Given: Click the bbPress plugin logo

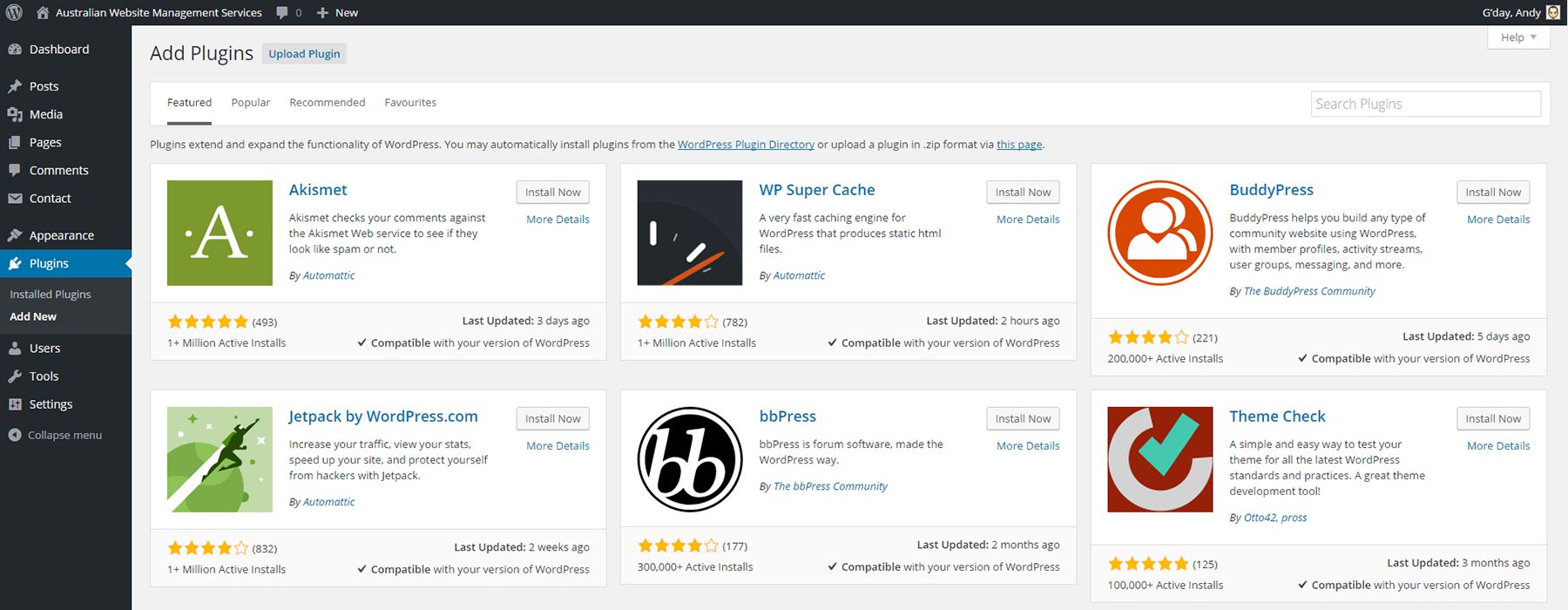Looking at the screenshot, I should point(689,459).
